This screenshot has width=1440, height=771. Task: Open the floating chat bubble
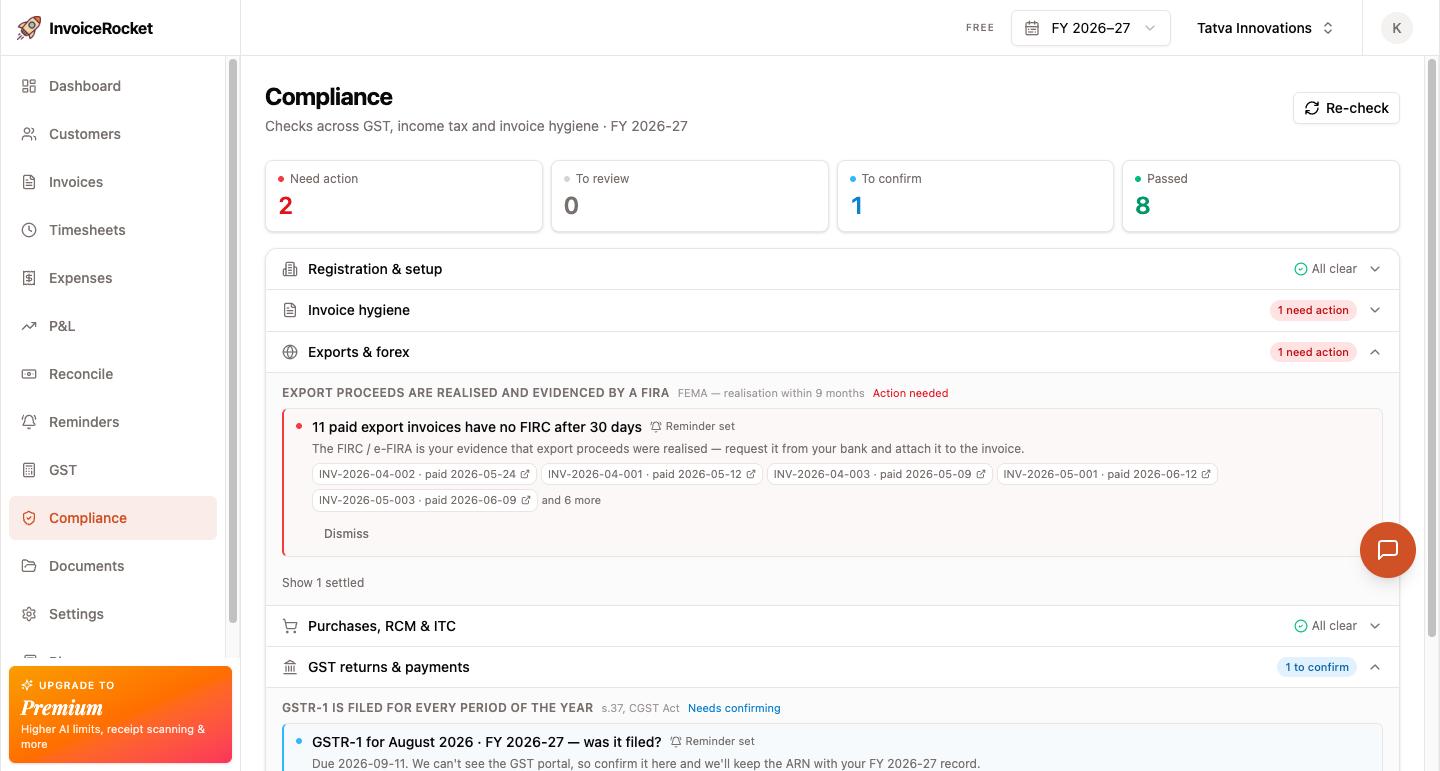pyautogui.click(x=1387, y=550)
